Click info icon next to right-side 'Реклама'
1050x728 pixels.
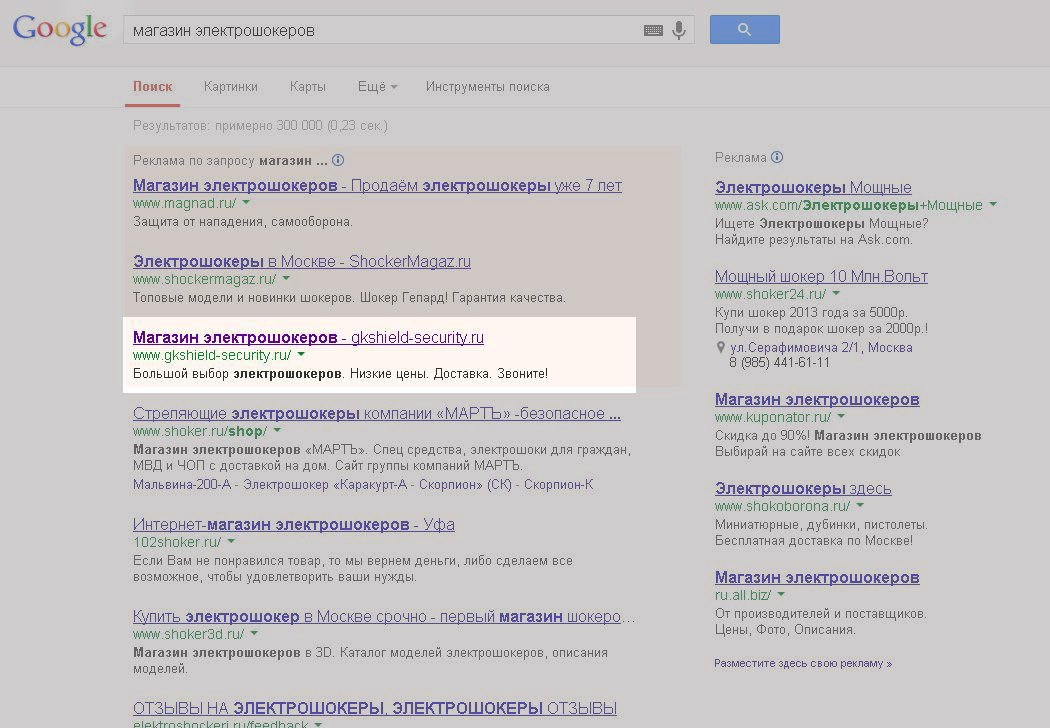[x=777, y=157]
